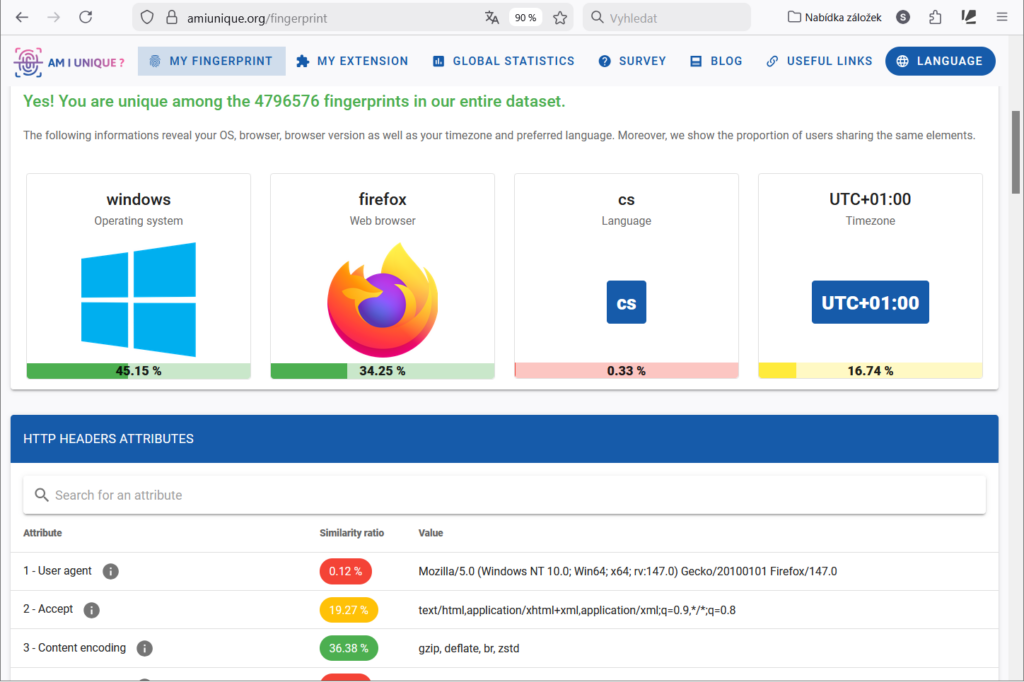The width and height of the screenshot is (1024, 682).
Task: Click info icon beside Accept attribute
Action: (92, 610)
